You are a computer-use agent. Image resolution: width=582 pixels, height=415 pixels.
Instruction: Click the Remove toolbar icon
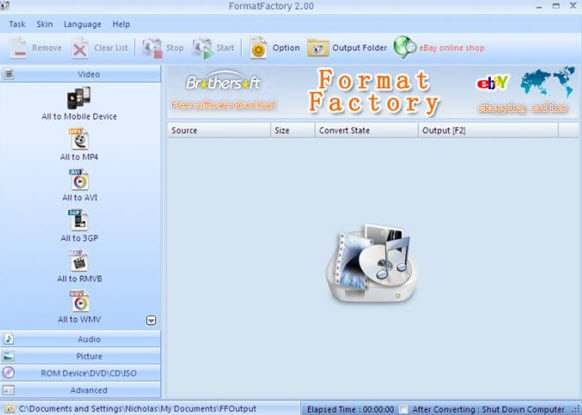pyautogui.click(x=18, y=48)
